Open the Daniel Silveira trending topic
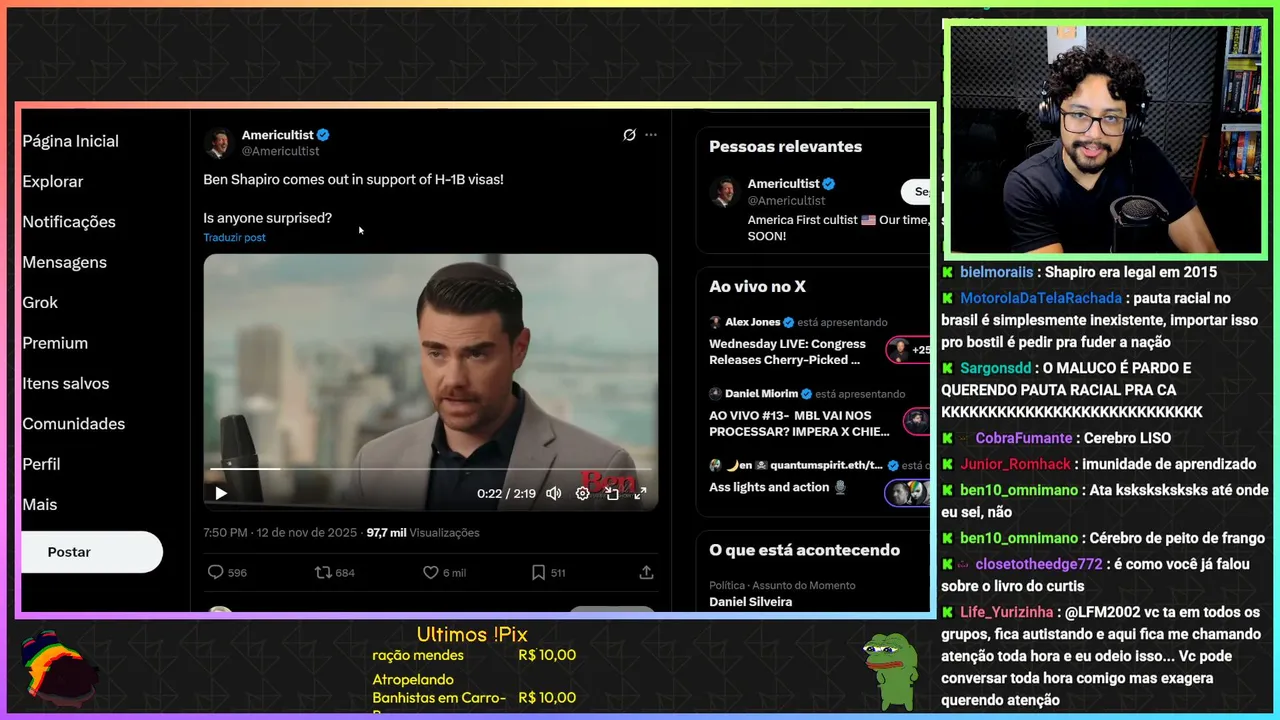Viewport: 1280px width, 720px height. click(750, 602)
